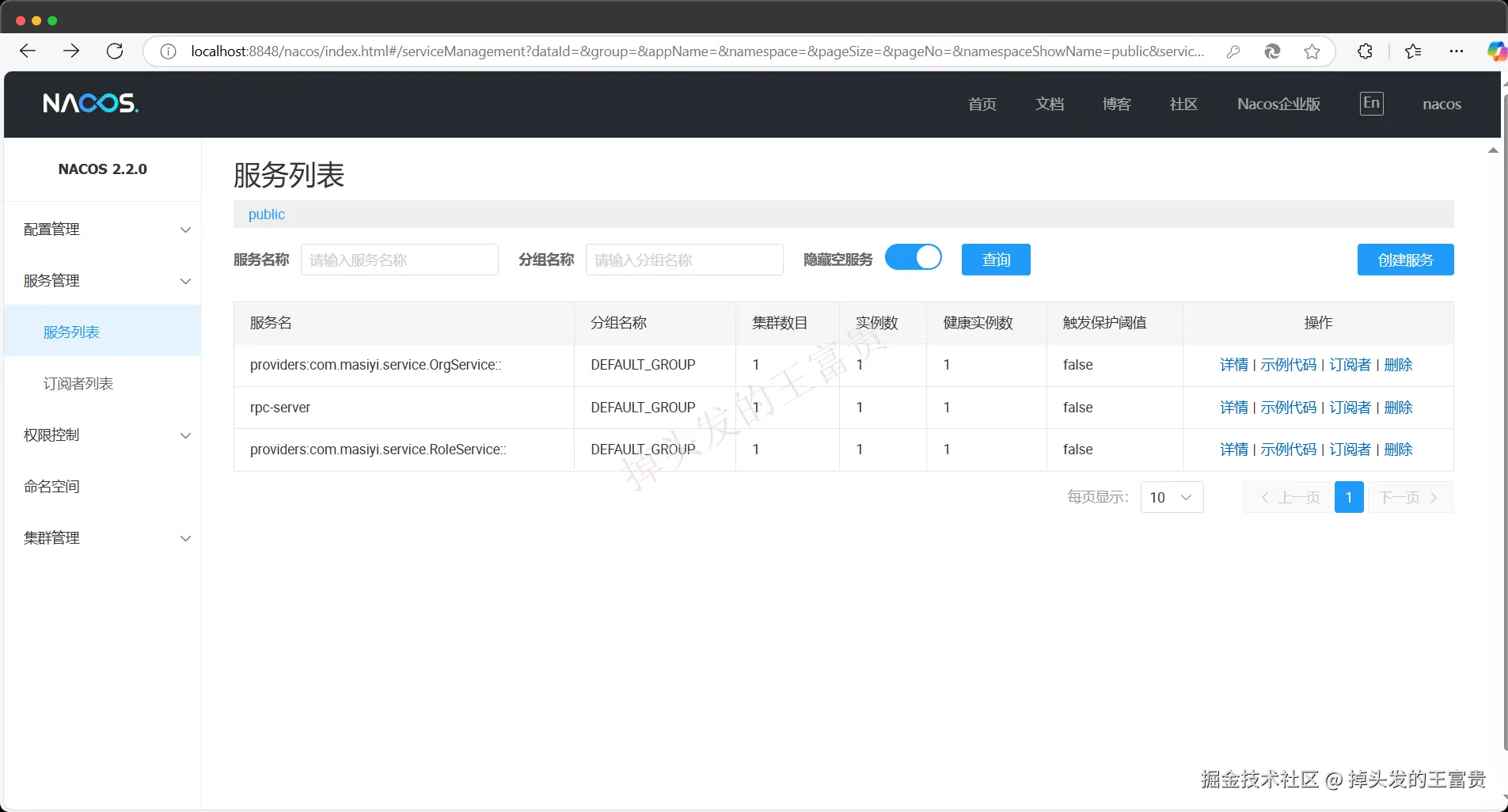Expand the 权限控制 sidebar section
The height and width of the screenshot is (812, 1508).
[x=103, y=435]
